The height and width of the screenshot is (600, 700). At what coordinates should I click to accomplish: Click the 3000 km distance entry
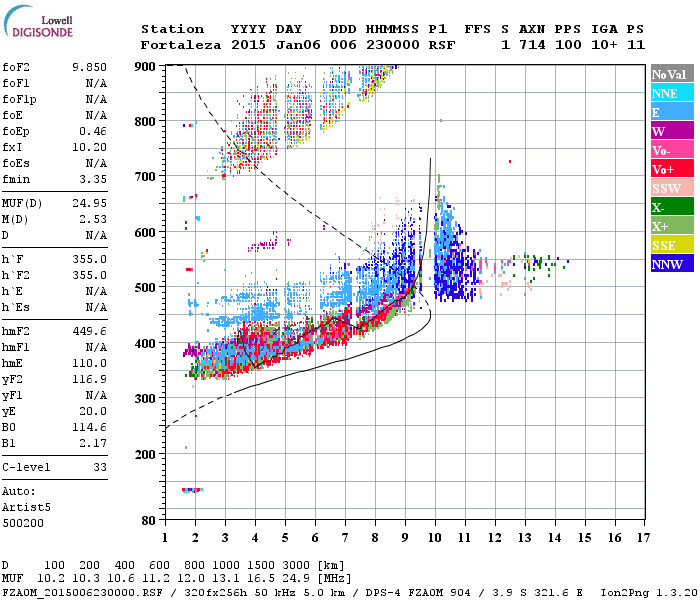click(296, 566)
